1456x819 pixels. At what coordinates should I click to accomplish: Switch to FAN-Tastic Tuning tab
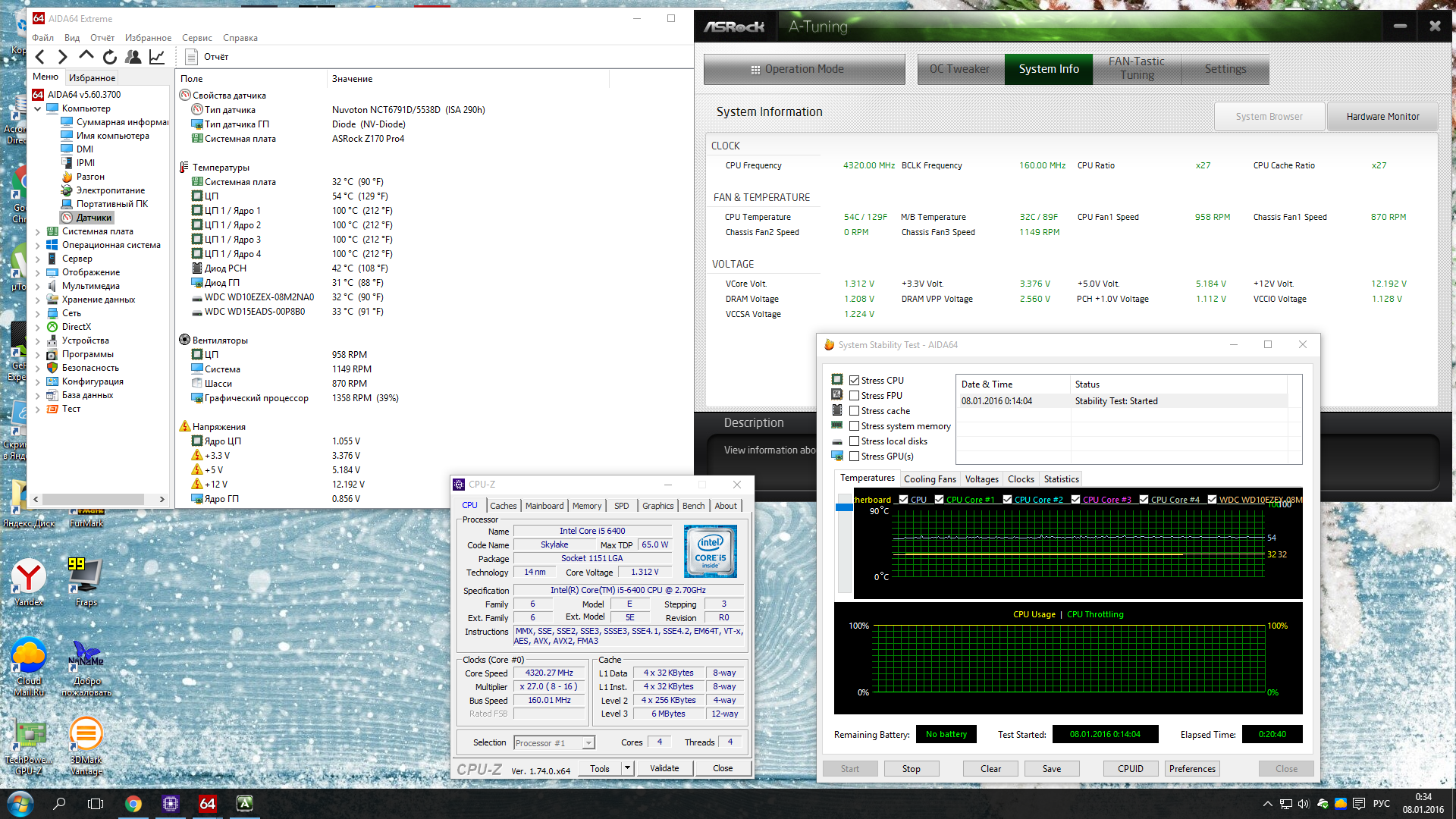[1136, 68]
